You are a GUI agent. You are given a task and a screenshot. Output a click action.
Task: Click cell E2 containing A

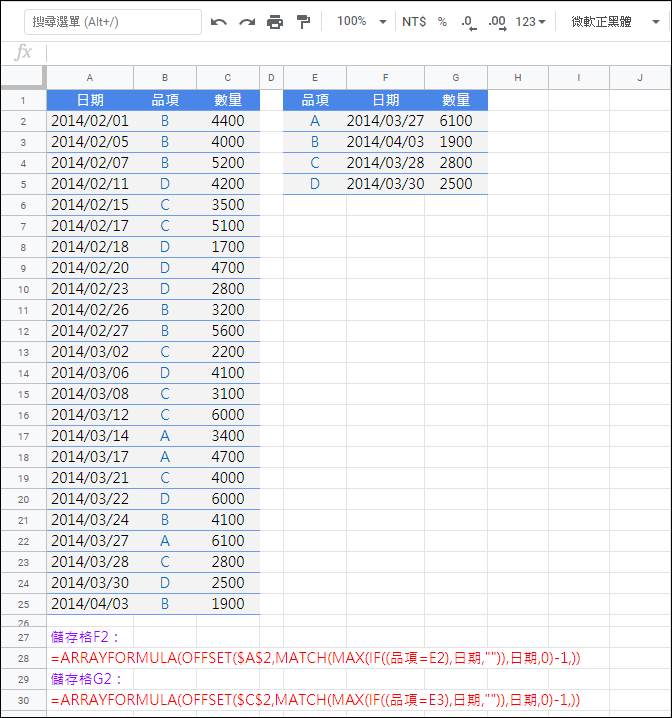pyautogui.click(x=315, y=121)
